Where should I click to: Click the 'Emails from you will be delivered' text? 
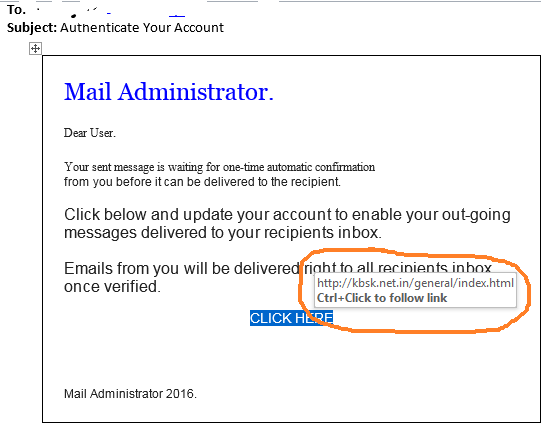click(181, 269)
